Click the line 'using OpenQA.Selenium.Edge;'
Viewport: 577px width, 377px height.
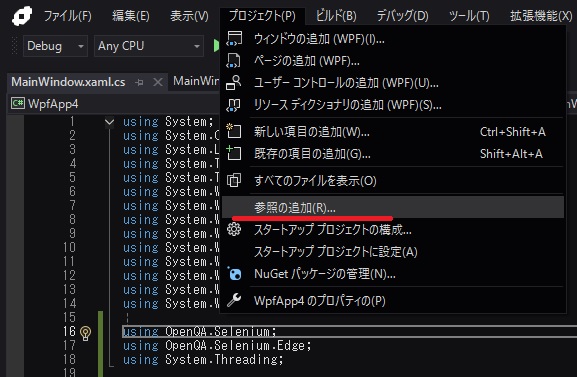(217, 346)
